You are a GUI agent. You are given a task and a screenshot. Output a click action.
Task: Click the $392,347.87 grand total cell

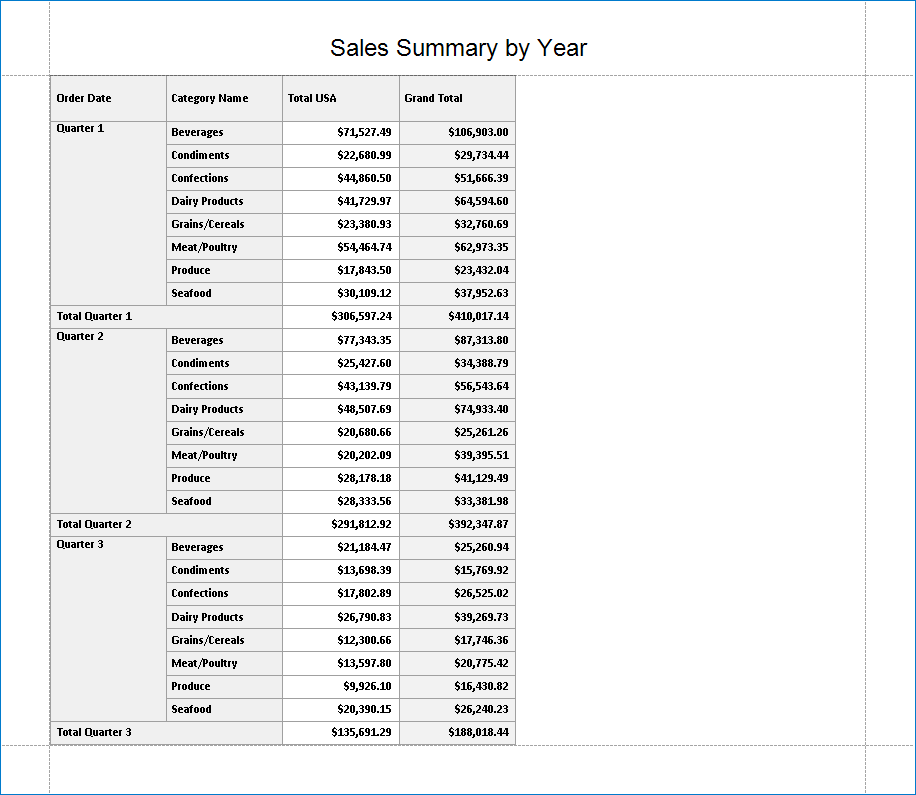[457, 524]
